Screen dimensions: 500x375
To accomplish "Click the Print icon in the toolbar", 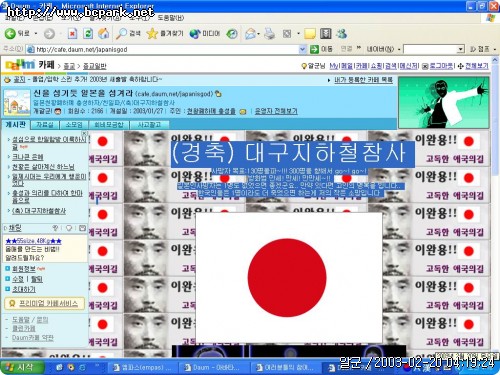I will click(x=269, y=33).
